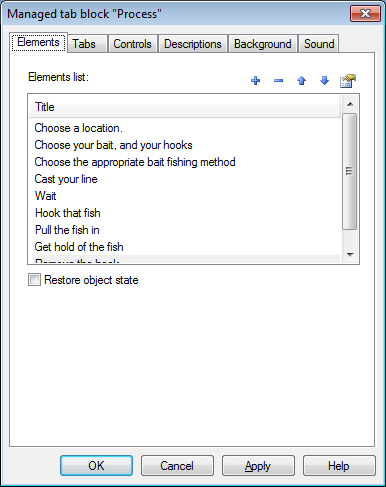Add a new element with plus icon
The height and width of the screenshot is (487, 386).
256,81
